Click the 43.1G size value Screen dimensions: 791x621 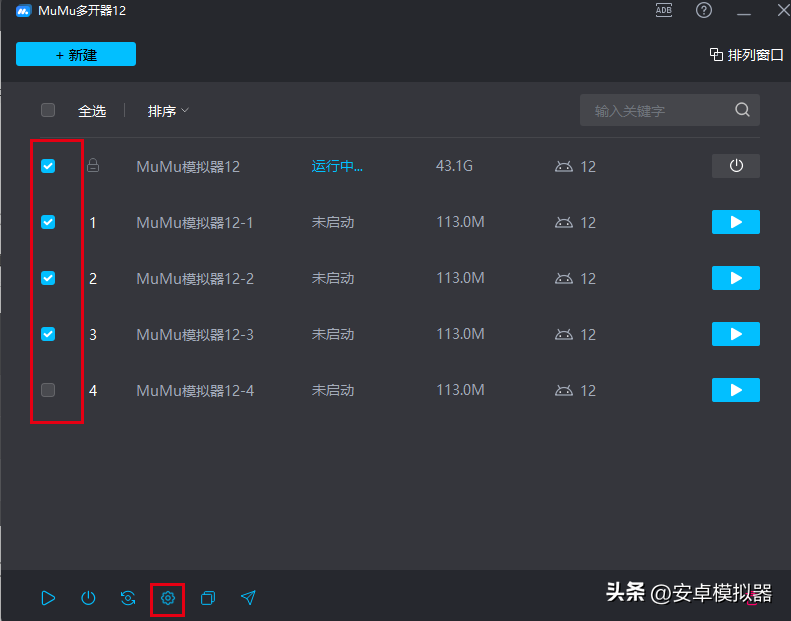click(454, 166)
